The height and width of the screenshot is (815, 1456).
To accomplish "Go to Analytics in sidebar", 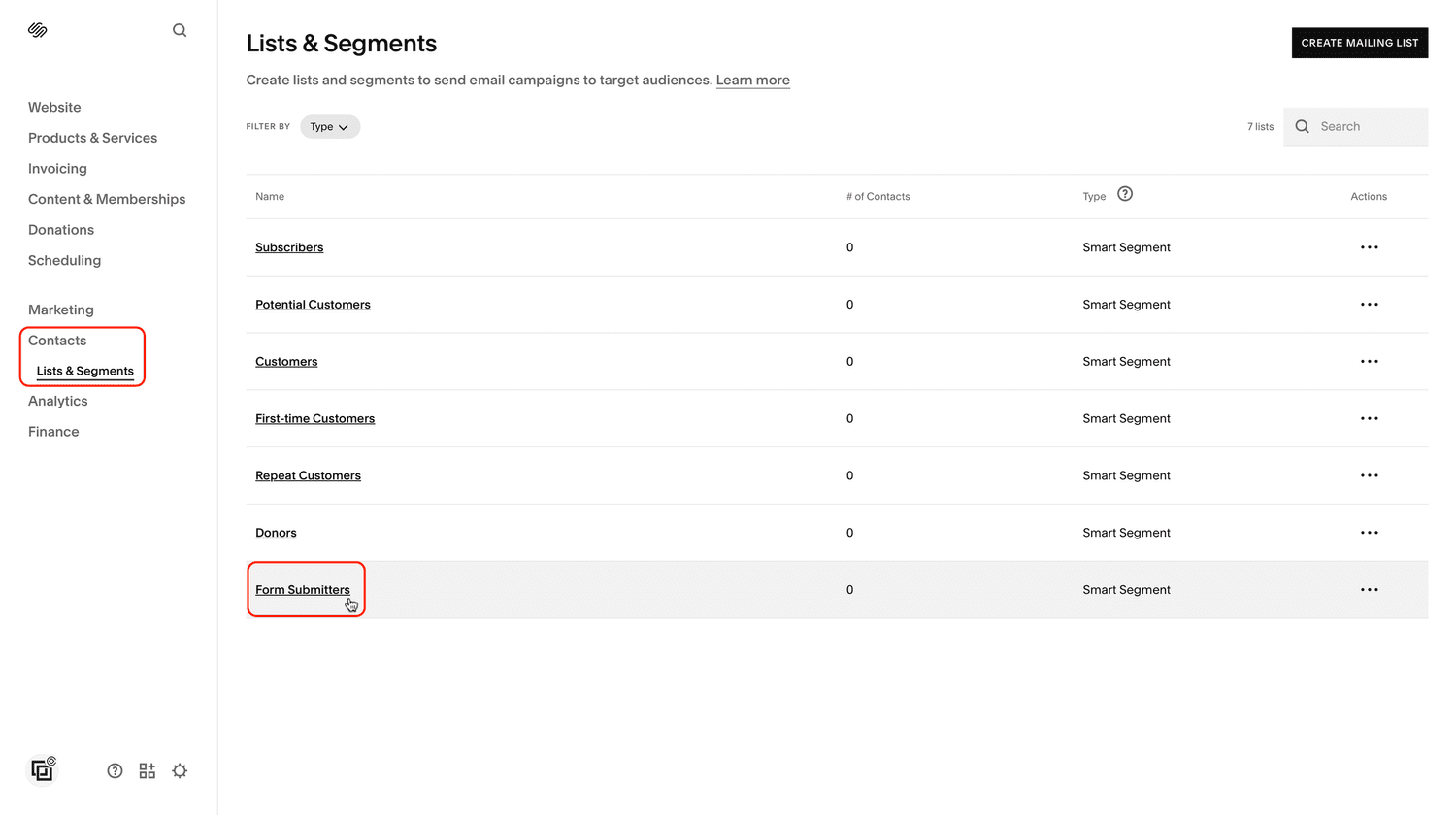I will [x=58, y=401].
